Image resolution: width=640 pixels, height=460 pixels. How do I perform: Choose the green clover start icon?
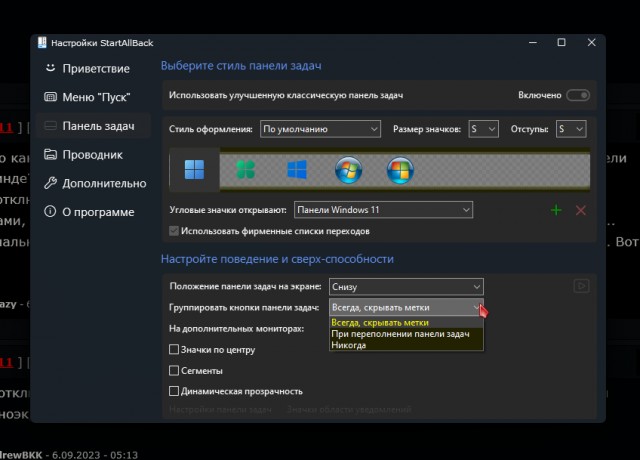click(246, 169)
